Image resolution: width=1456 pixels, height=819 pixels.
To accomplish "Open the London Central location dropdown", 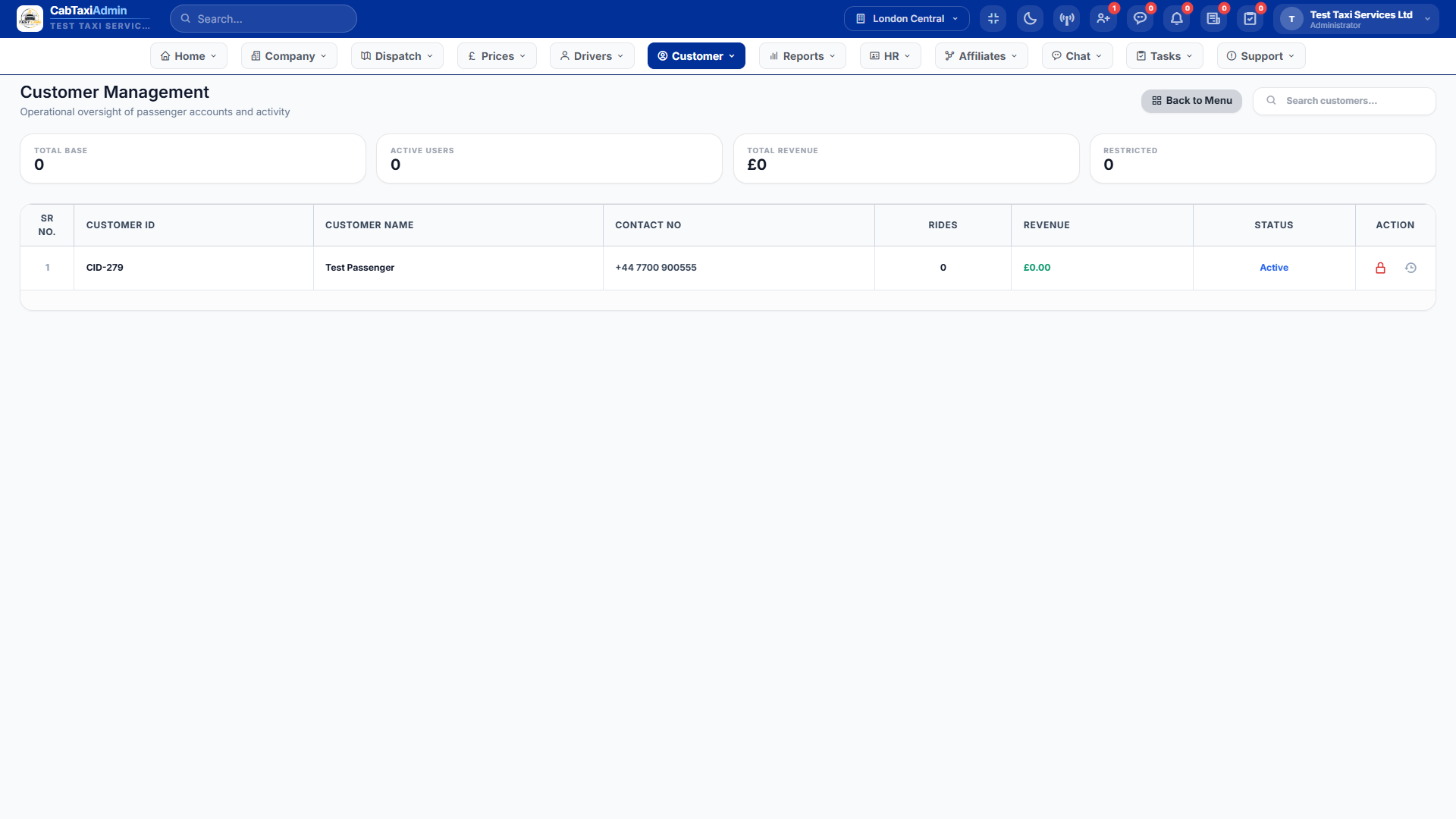I will (x=906, y=18).
